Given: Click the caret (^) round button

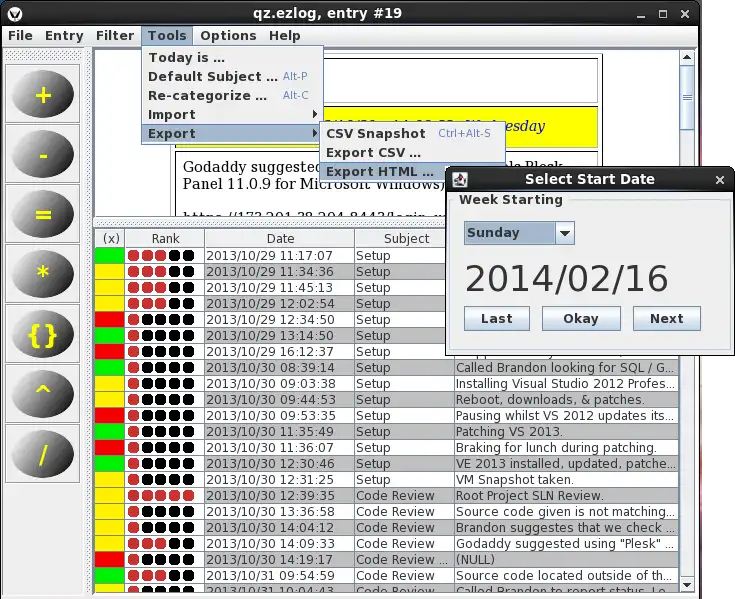Looking at the screenshot, I should [x=43, y=394].
